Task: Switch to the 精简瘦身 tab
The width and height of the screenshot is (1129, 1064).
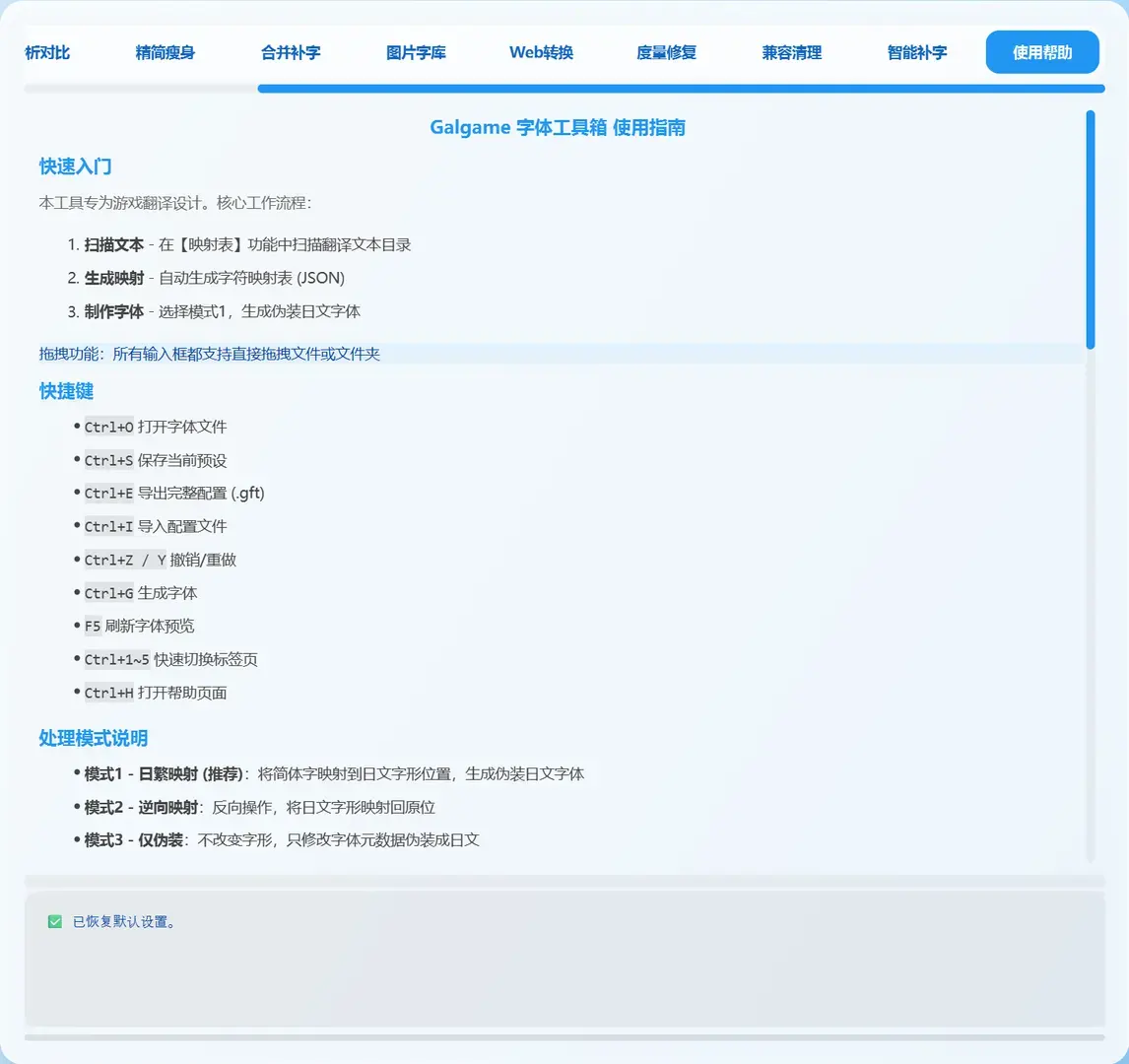Action: click(165, 52)
